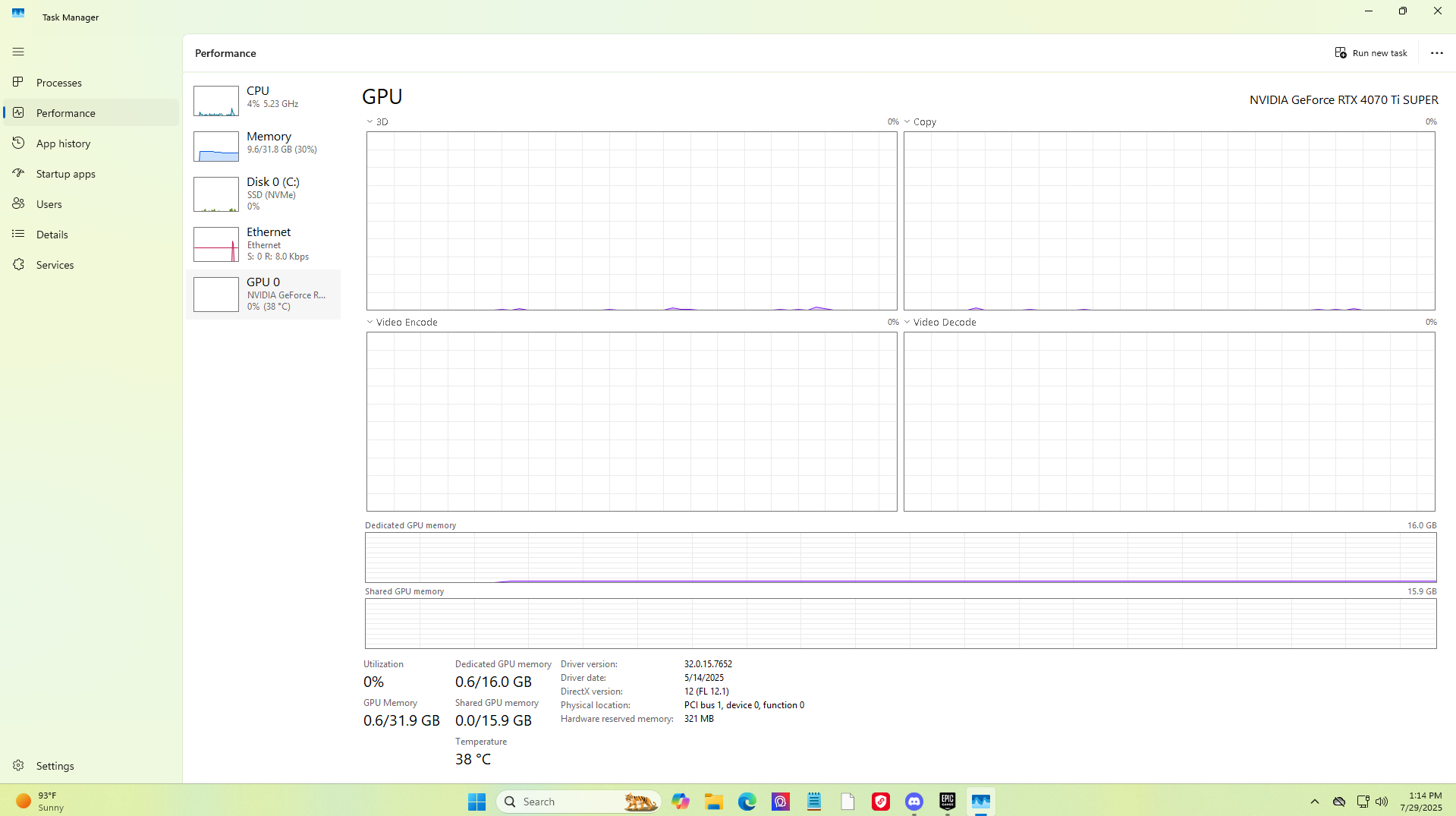Click Task Manager title bar app icon

pyautogui.click(x=18, y=13)
